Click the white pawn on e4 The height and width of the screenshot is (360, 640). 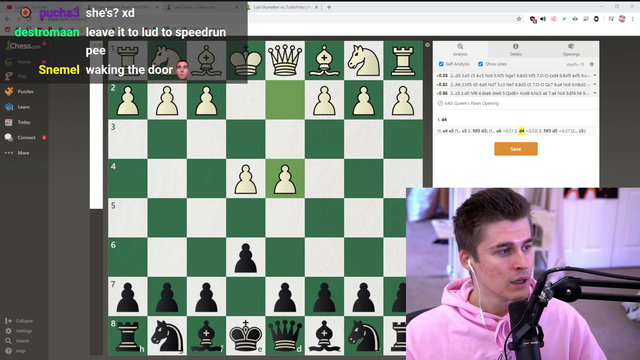tap(245, 178)
